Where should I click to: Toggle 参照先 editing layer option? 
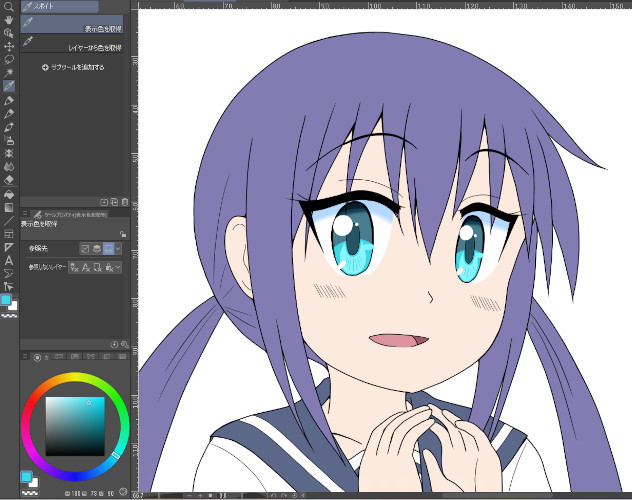85,249
